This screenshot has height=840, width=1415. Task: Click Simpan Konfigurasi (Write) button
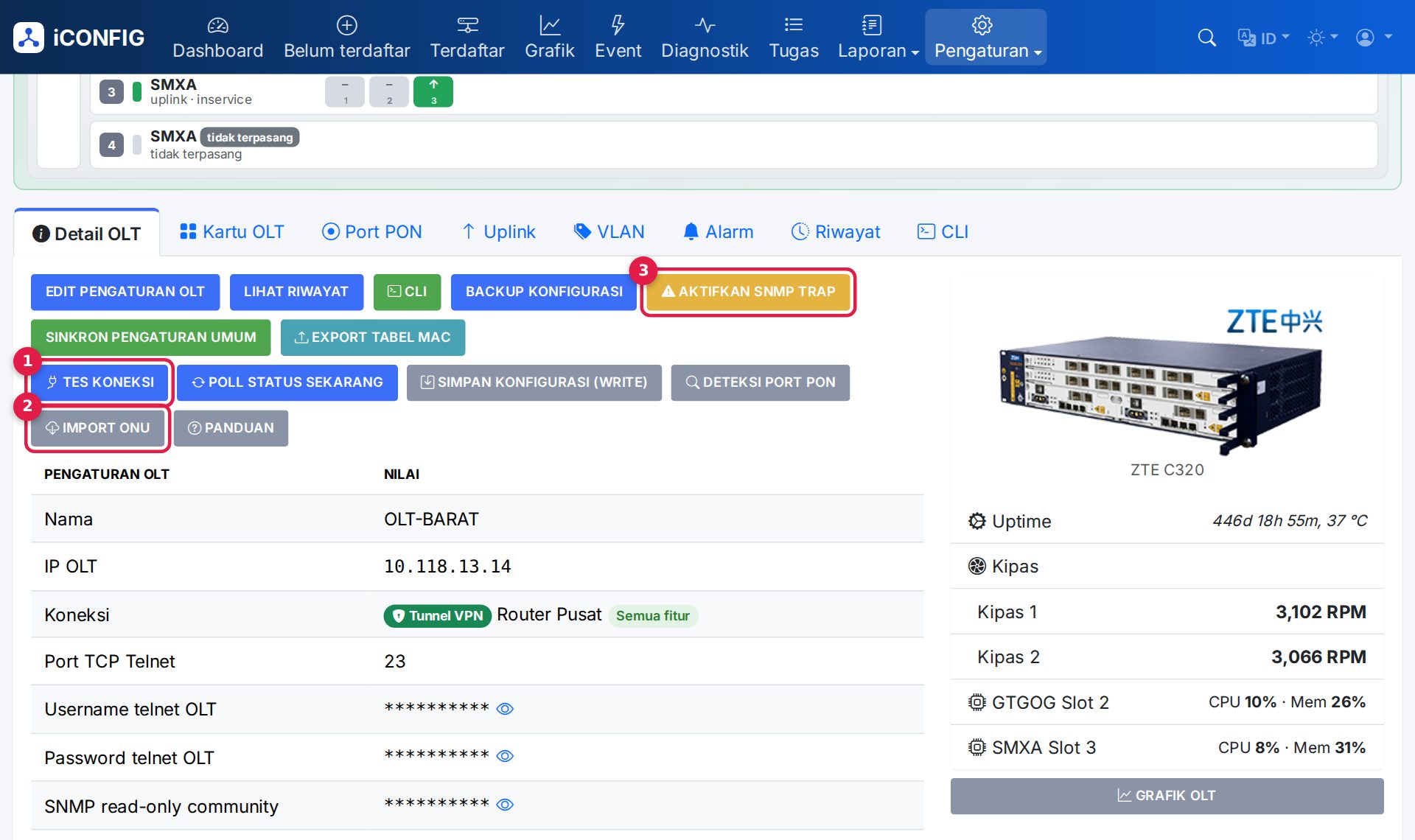(x=534, y=382)
